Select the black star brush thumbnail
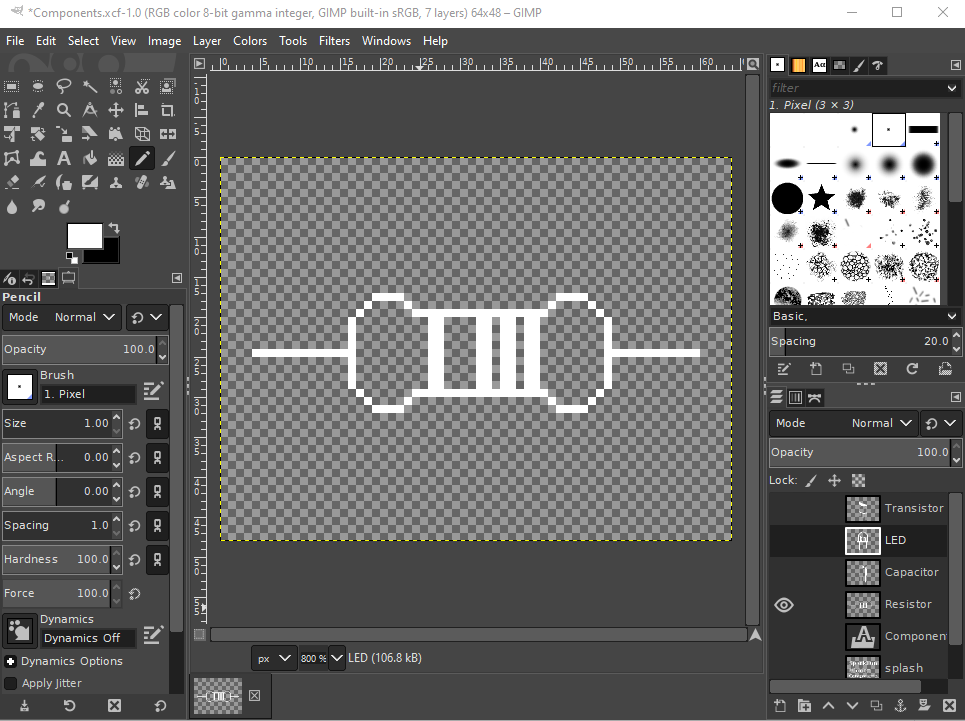The width and height of the screenshot is (965, 721). coord(821,198)
